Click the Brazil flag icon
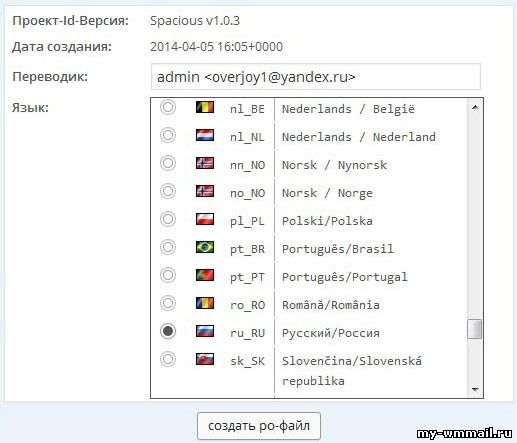The image size is (517, 443). tap(205, 247)
